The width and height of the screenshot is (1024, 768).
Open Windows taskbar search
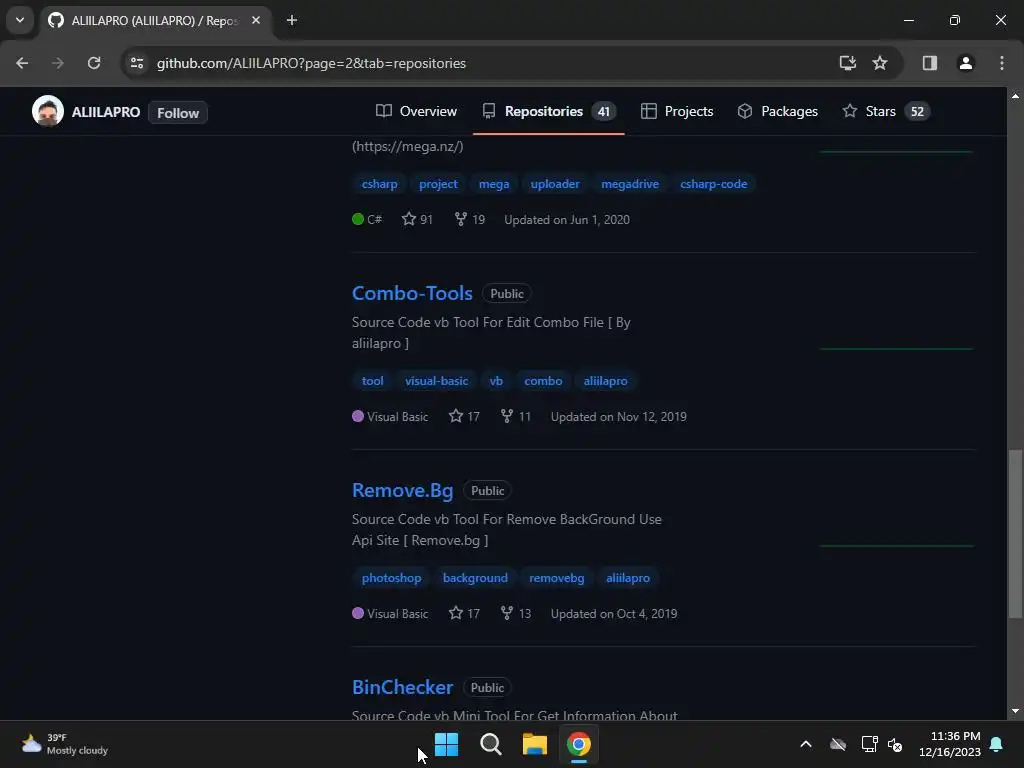[x=490, y=744]
